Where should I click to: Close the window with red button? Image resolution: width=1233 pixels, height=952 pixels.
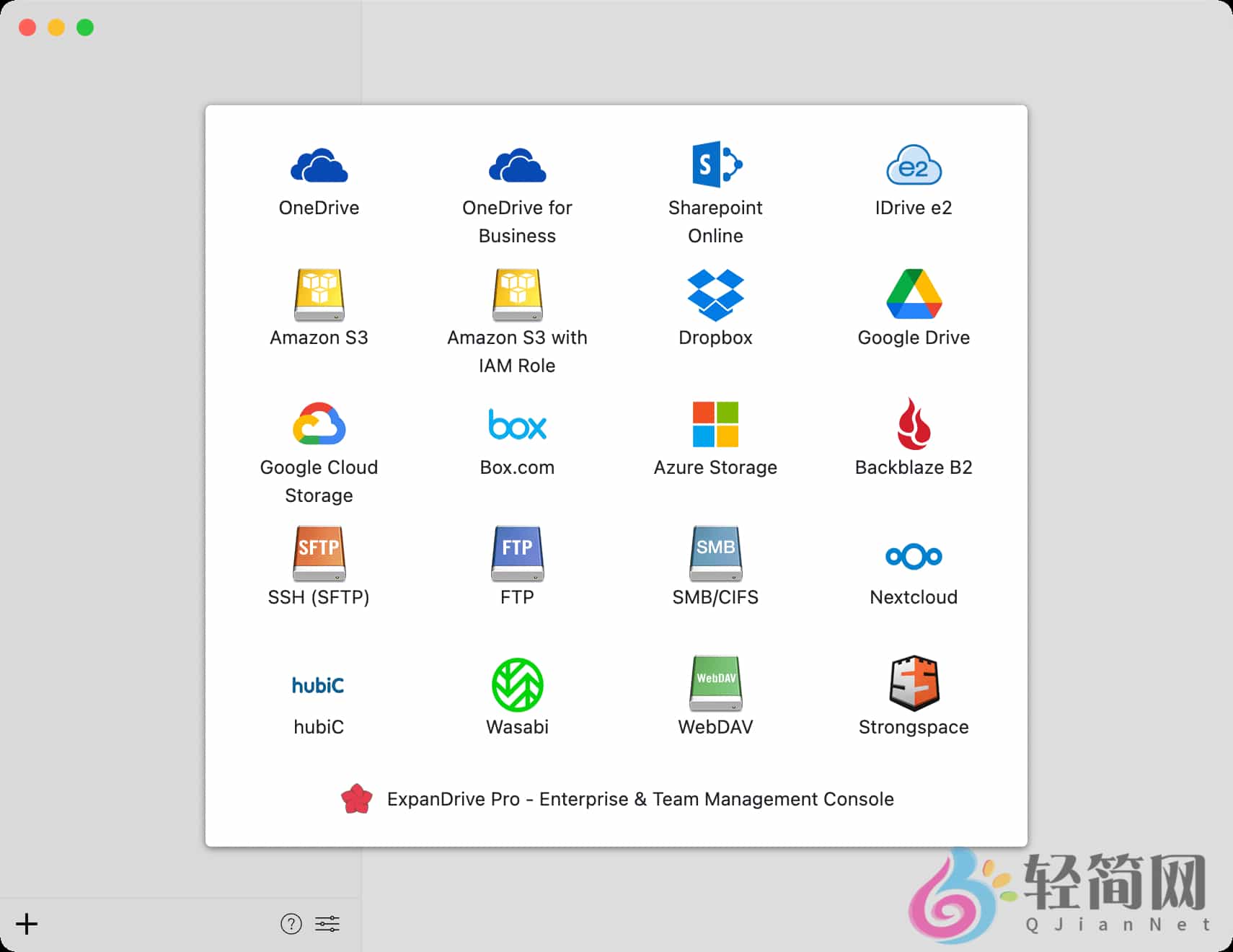pos(27,27)
